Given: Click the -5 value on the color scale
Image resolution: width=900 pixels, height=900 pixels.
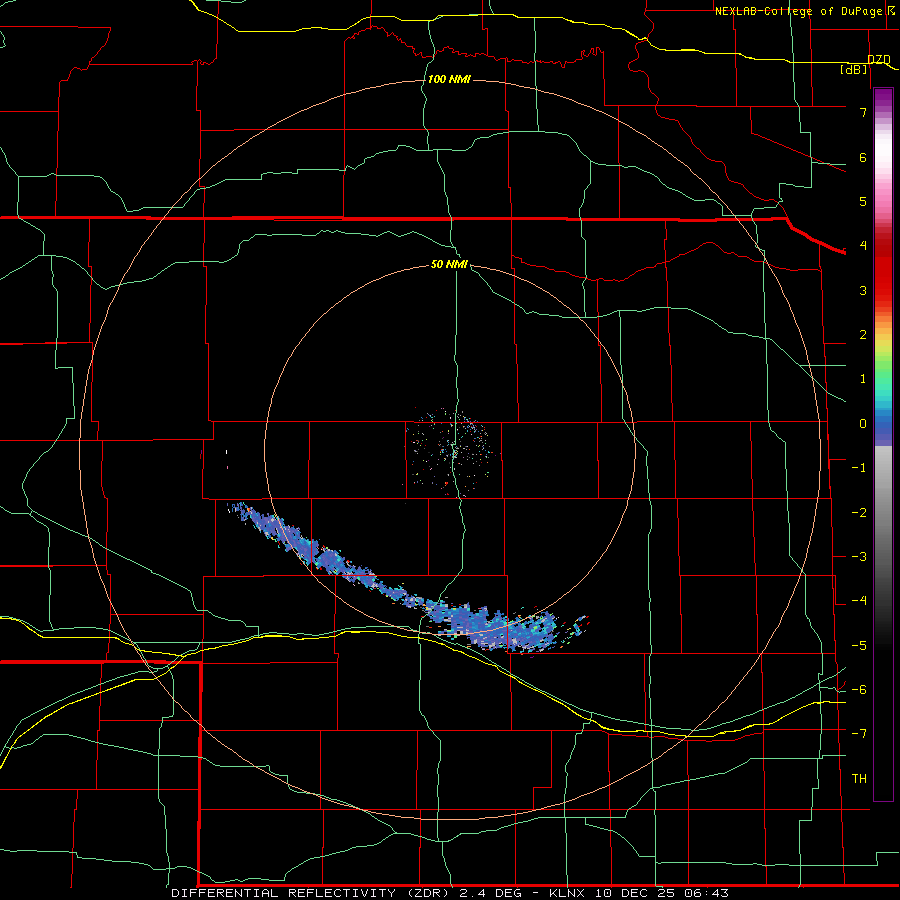Looking at the screenshot, I should (x=859, y=646).
